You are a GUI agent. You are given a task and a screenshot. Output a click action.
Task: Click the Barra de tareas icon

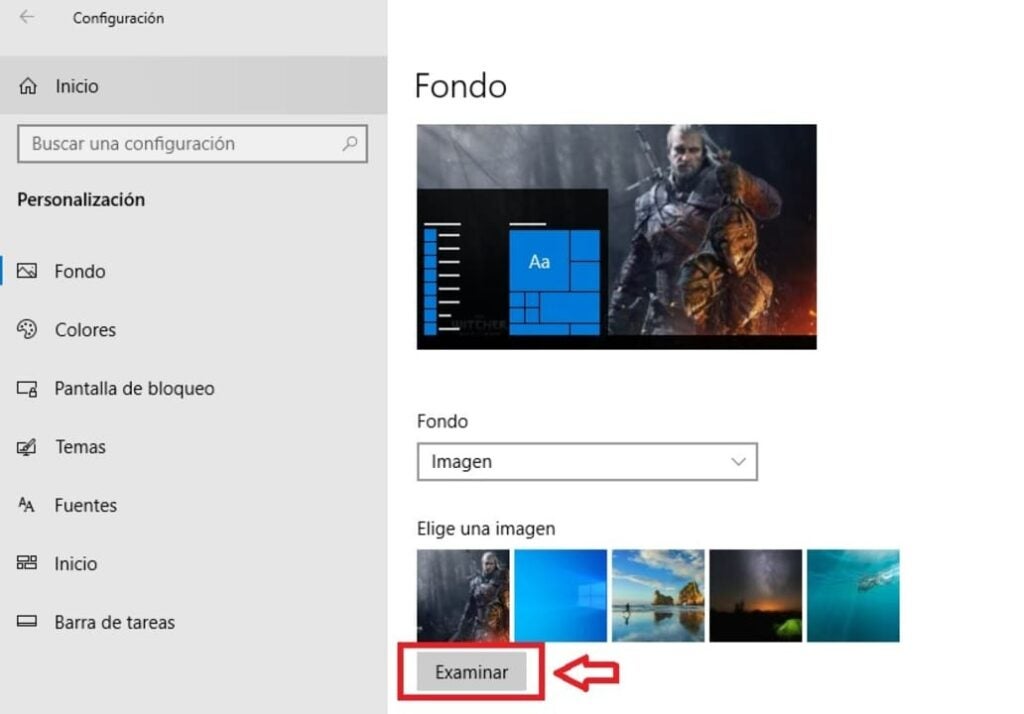[x=27, y=622]
